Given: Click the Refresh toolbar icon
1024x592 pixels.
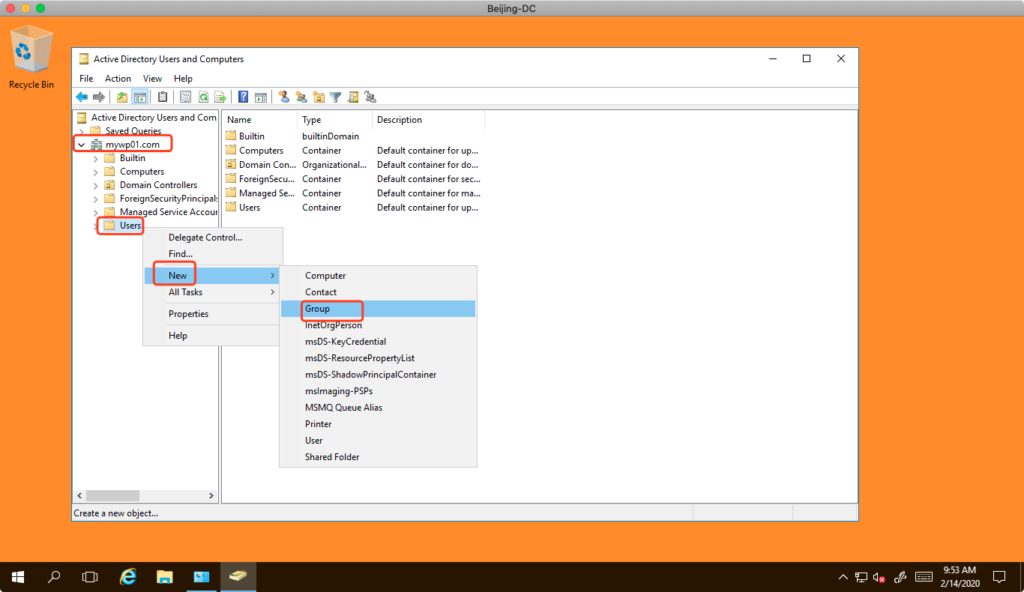Looking at the screenshot, I should tap(203, 97).
